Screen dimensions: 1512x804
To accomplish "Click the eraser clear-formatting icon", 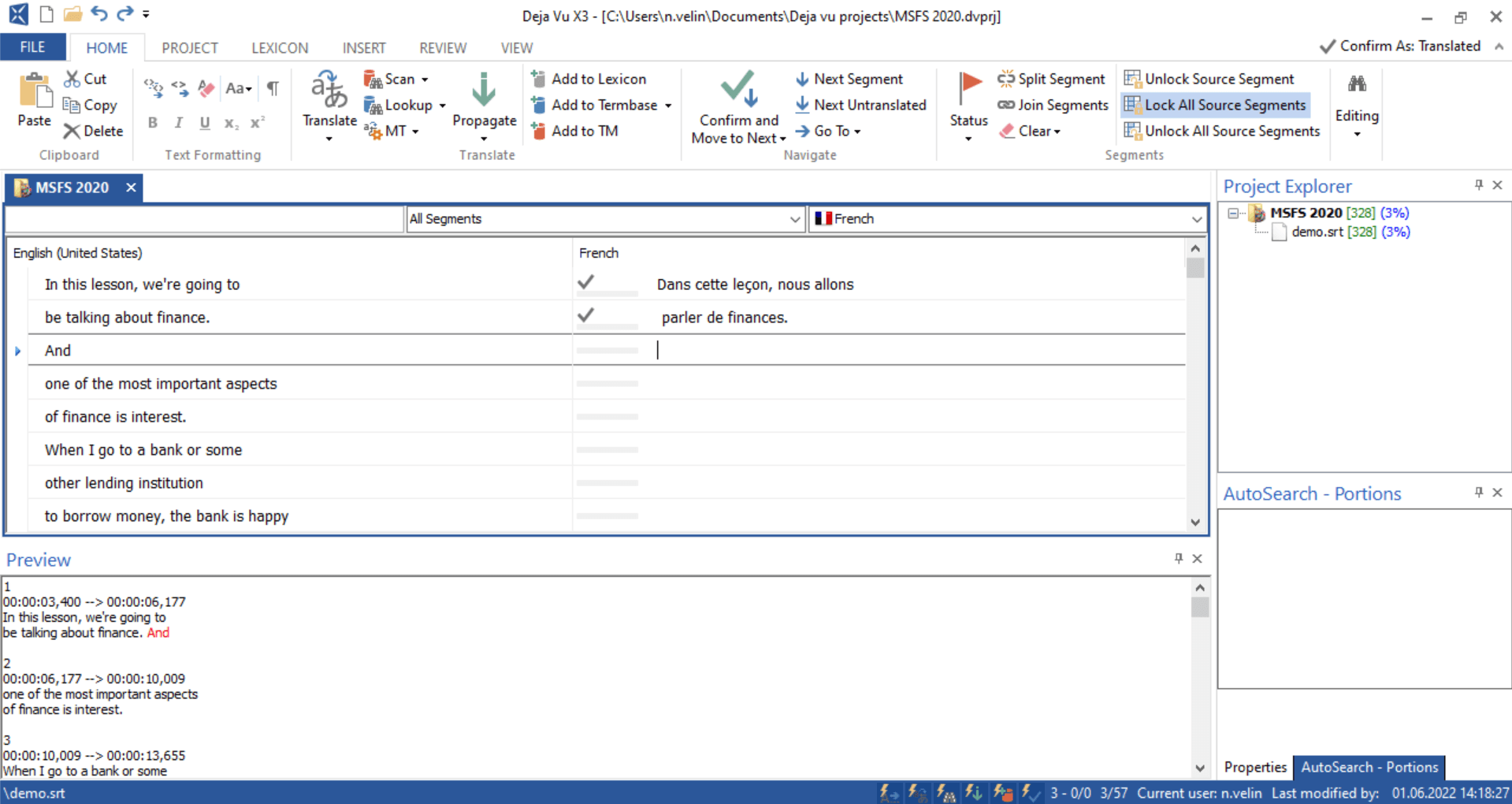I will coord(206,88).
